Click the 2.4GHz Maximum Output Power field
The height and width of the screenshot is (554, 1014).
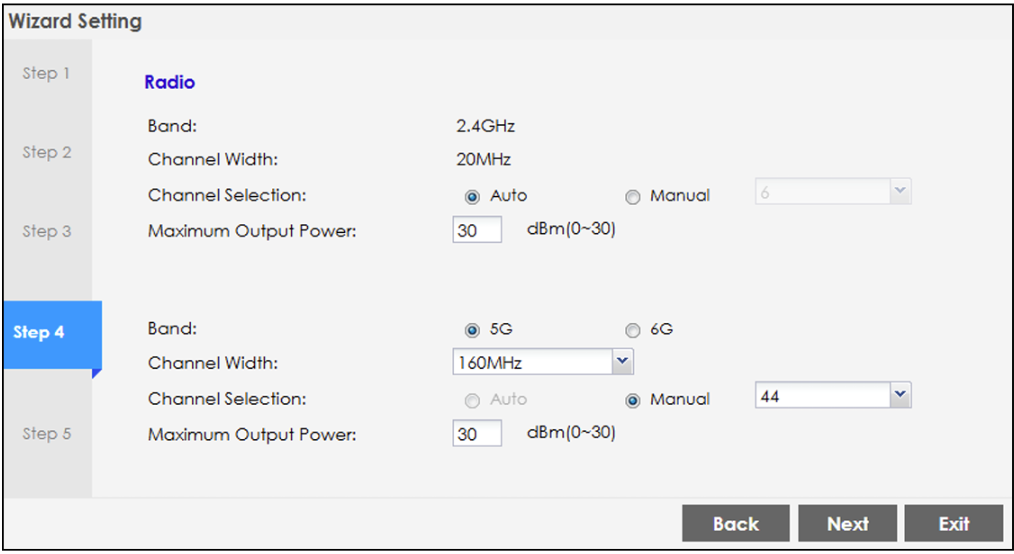(476, 231)
